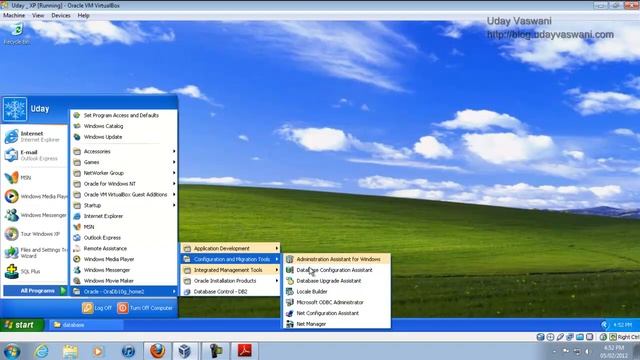Click the Uday user picture icon
The width and height of the screenshot is (640, 360).
coord(15,109)
